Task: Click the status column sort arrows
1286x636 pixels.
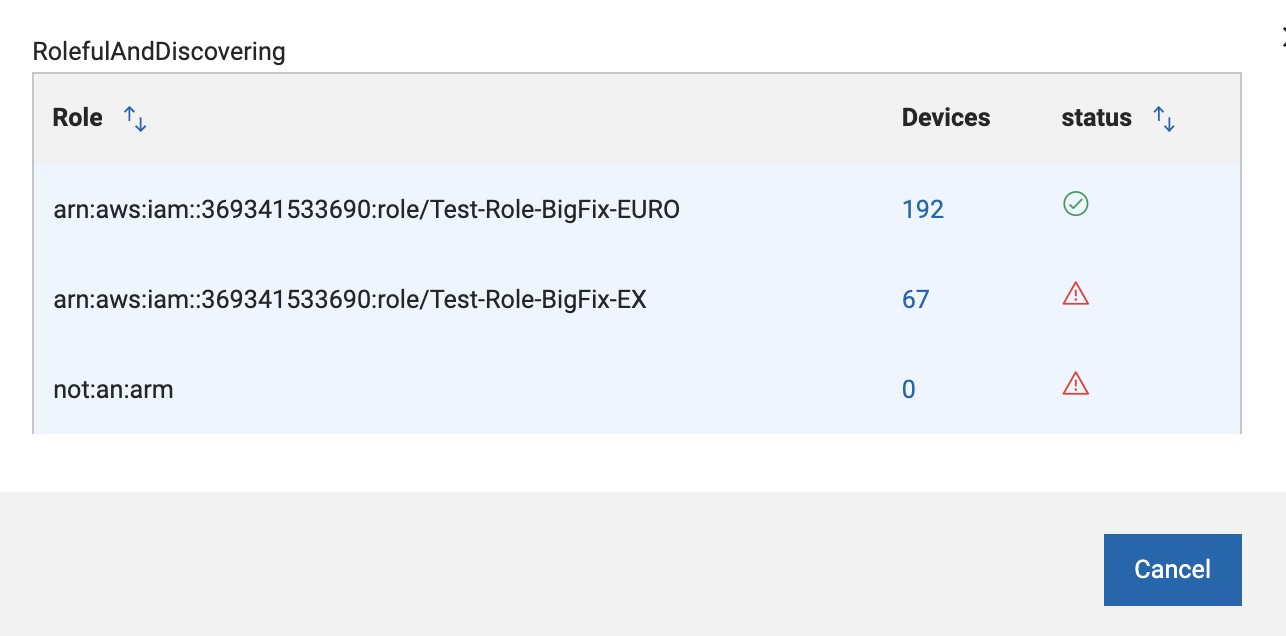Action: [1164, 119]
